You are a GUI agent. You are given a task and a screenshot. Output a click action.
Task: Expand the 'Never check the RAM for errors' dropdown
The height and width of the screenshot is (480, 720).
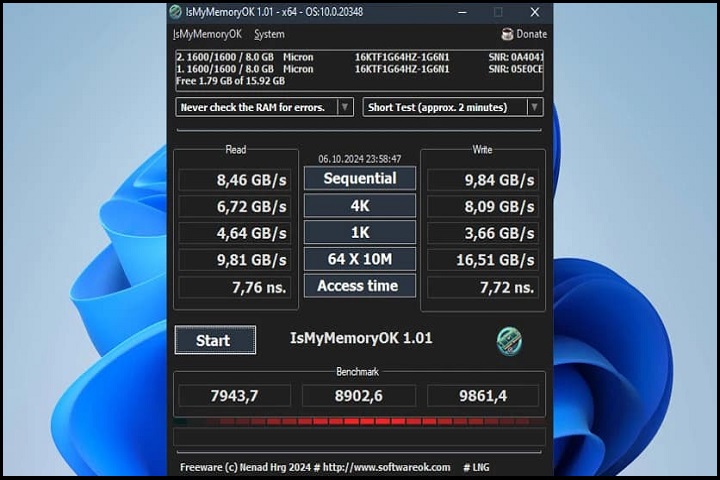click(345, 107)
